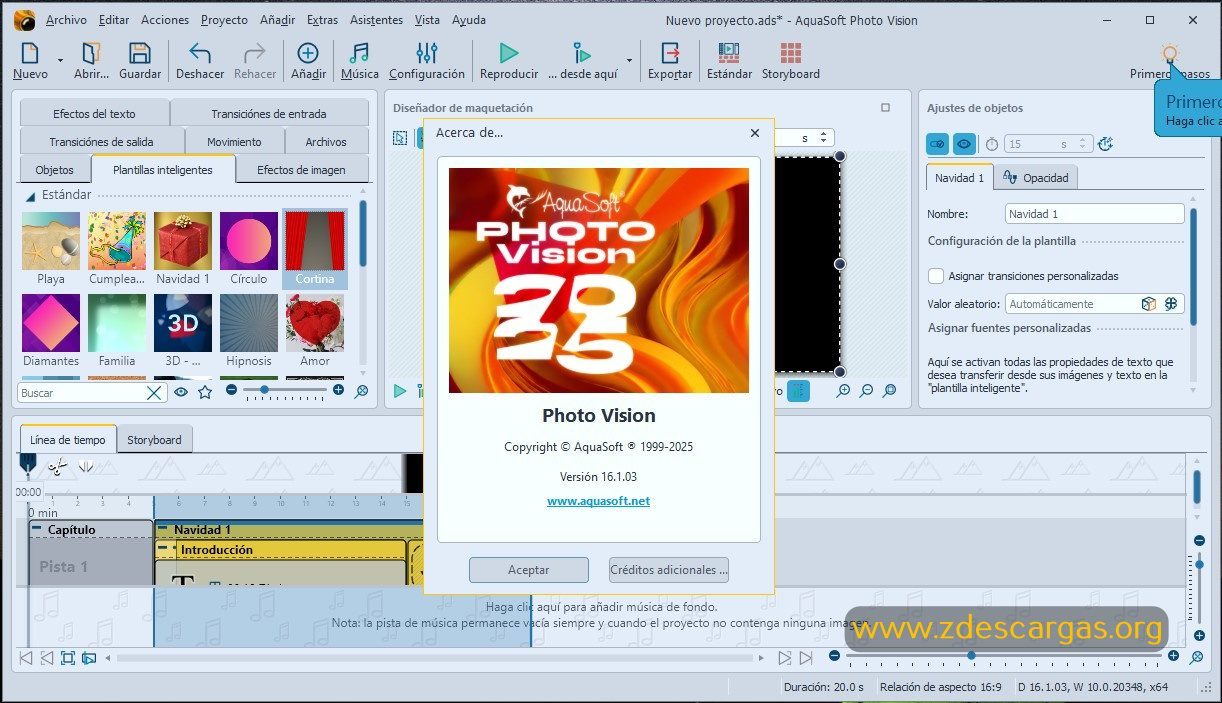The height and width of the screenshot is (703, 1222).
Task: Switch to Opacidad tab
Action: (1035, 178)
